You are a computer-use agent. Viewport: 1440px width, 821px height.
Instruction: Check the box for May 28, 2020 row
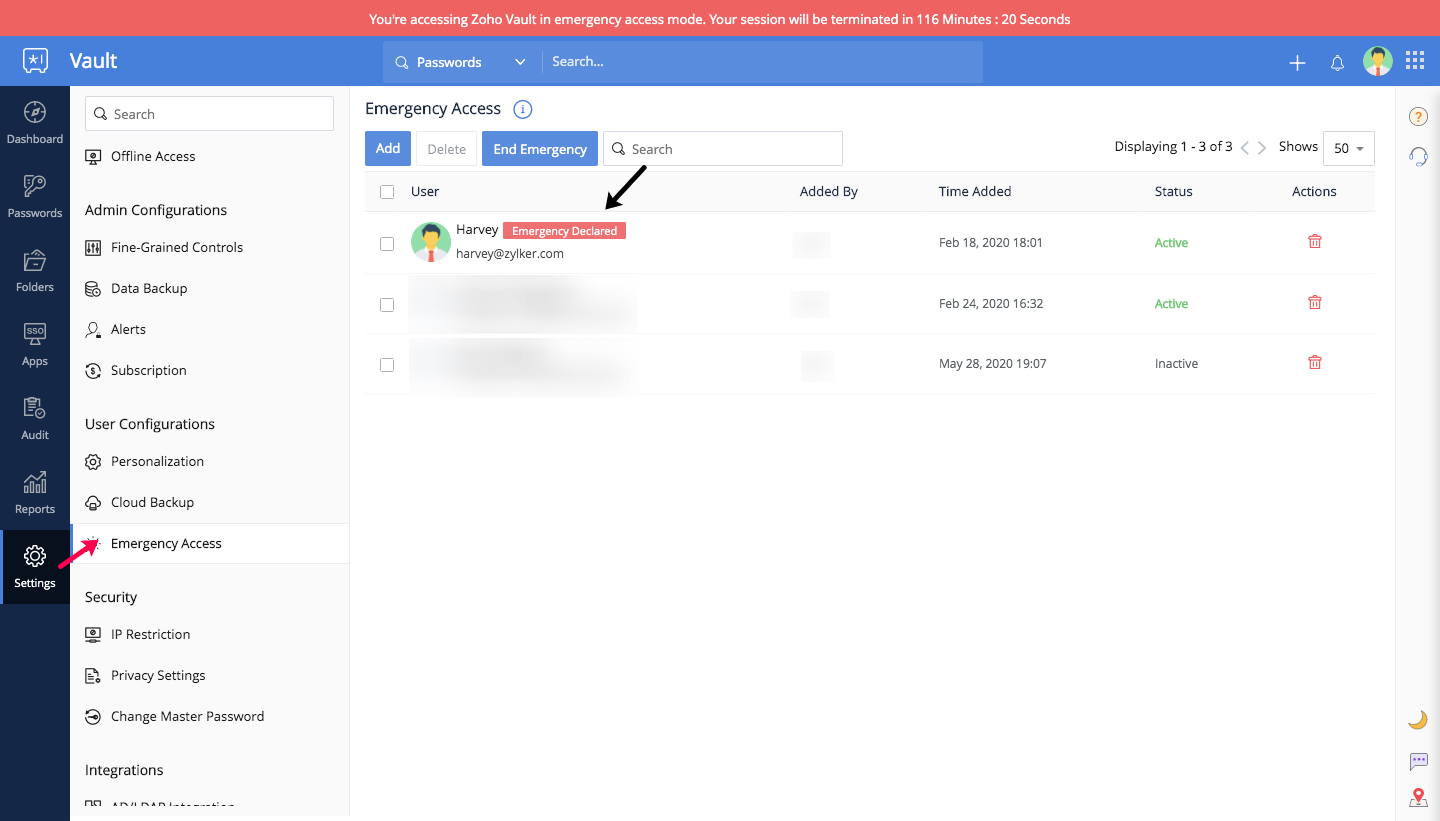pyautogui.click(x=387, y=365)
